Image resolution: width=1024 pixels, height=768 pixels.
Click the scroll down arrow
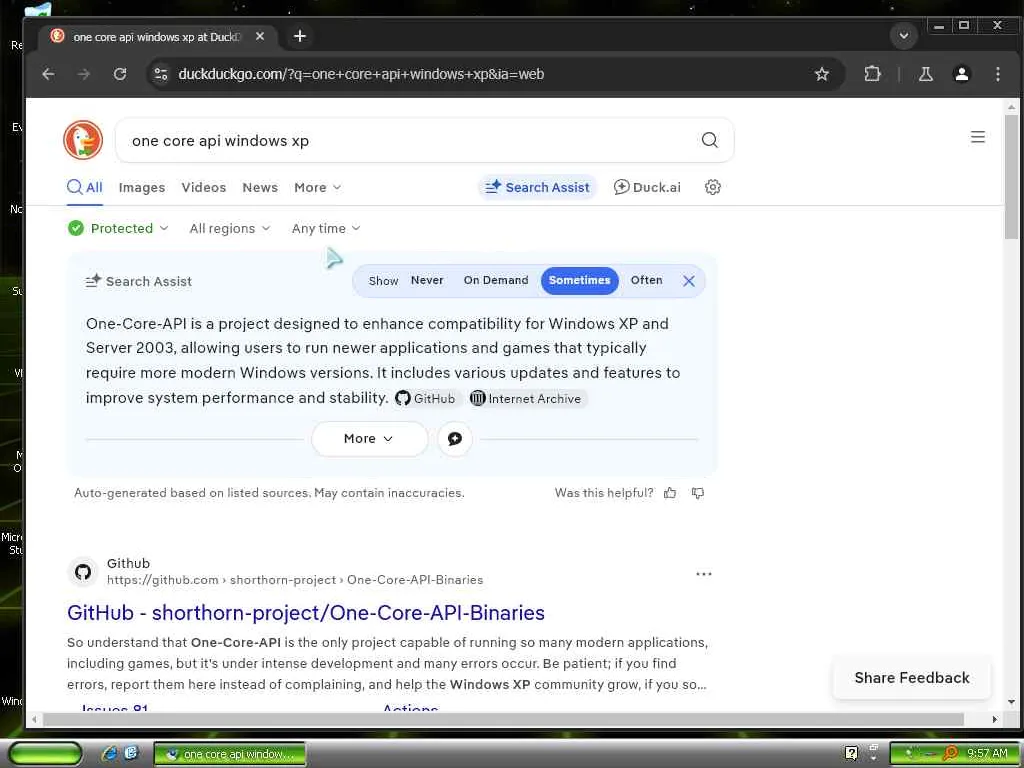click(x=1011, y=702)
